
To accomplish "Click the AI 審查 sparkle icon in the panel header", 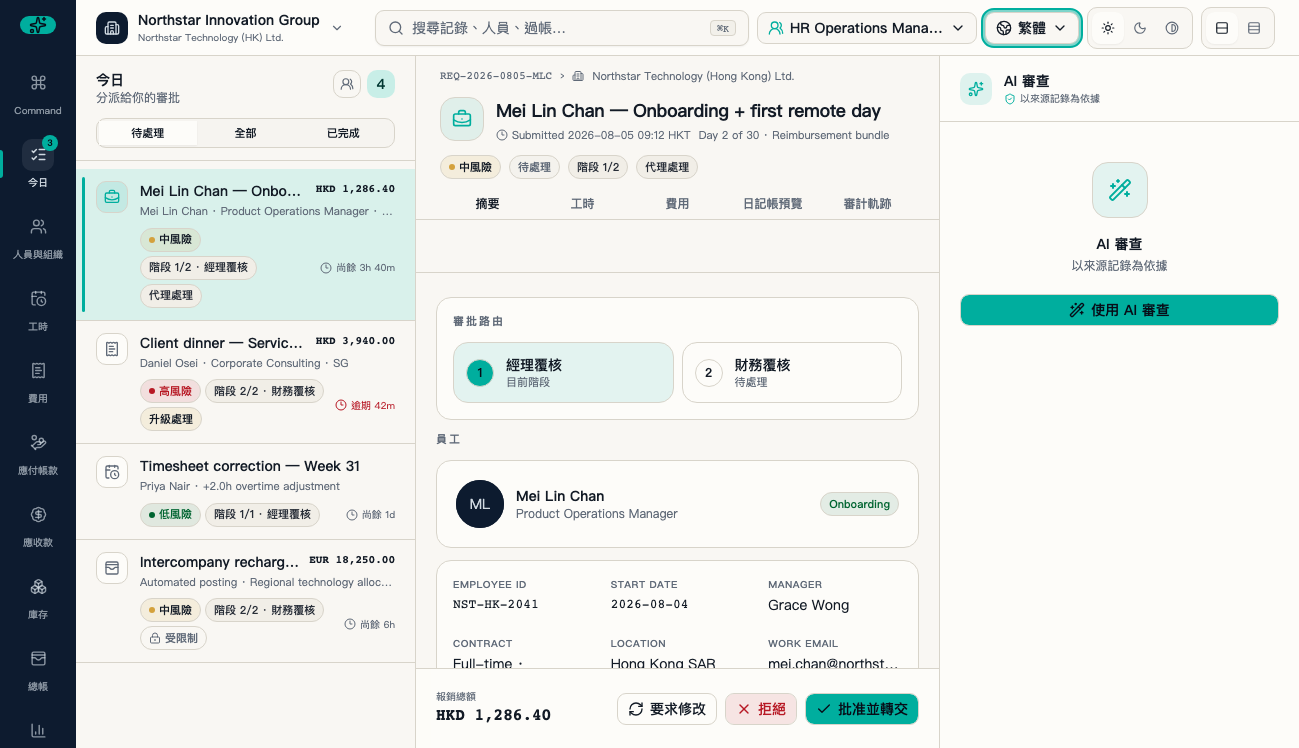I will tap(976, 89).
